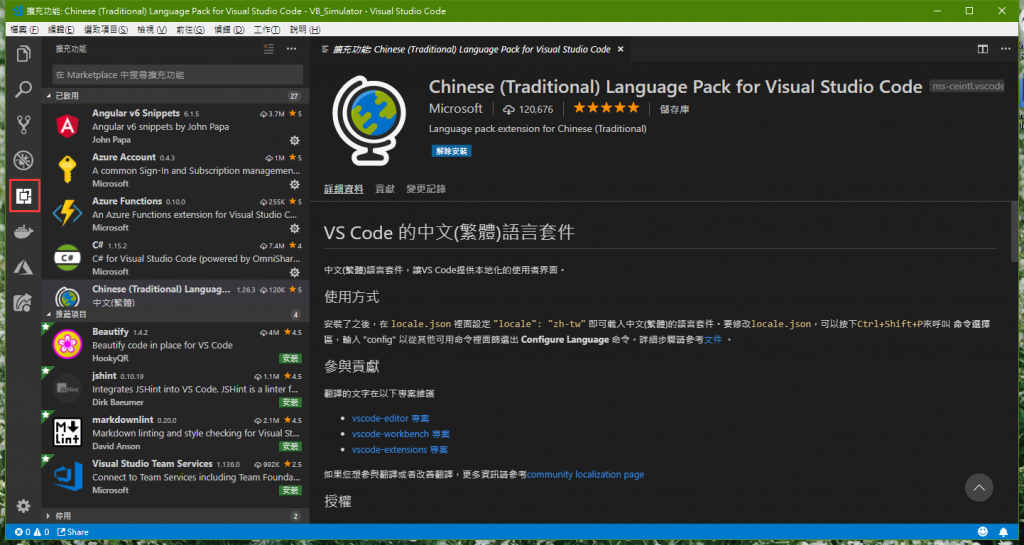This screenshot has width=1024, height=545.
Task: Select the Chinese (Traditional) Language Pack list item
Action: pos(175,294)
